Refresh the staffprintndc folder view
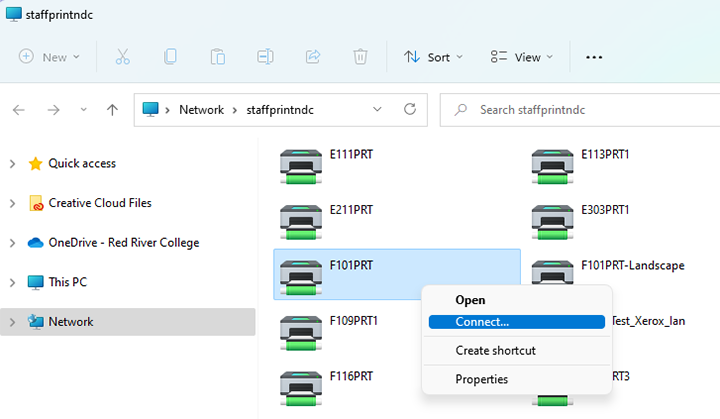This screenshot has width=720, height=419. click(x=409, y=110)
